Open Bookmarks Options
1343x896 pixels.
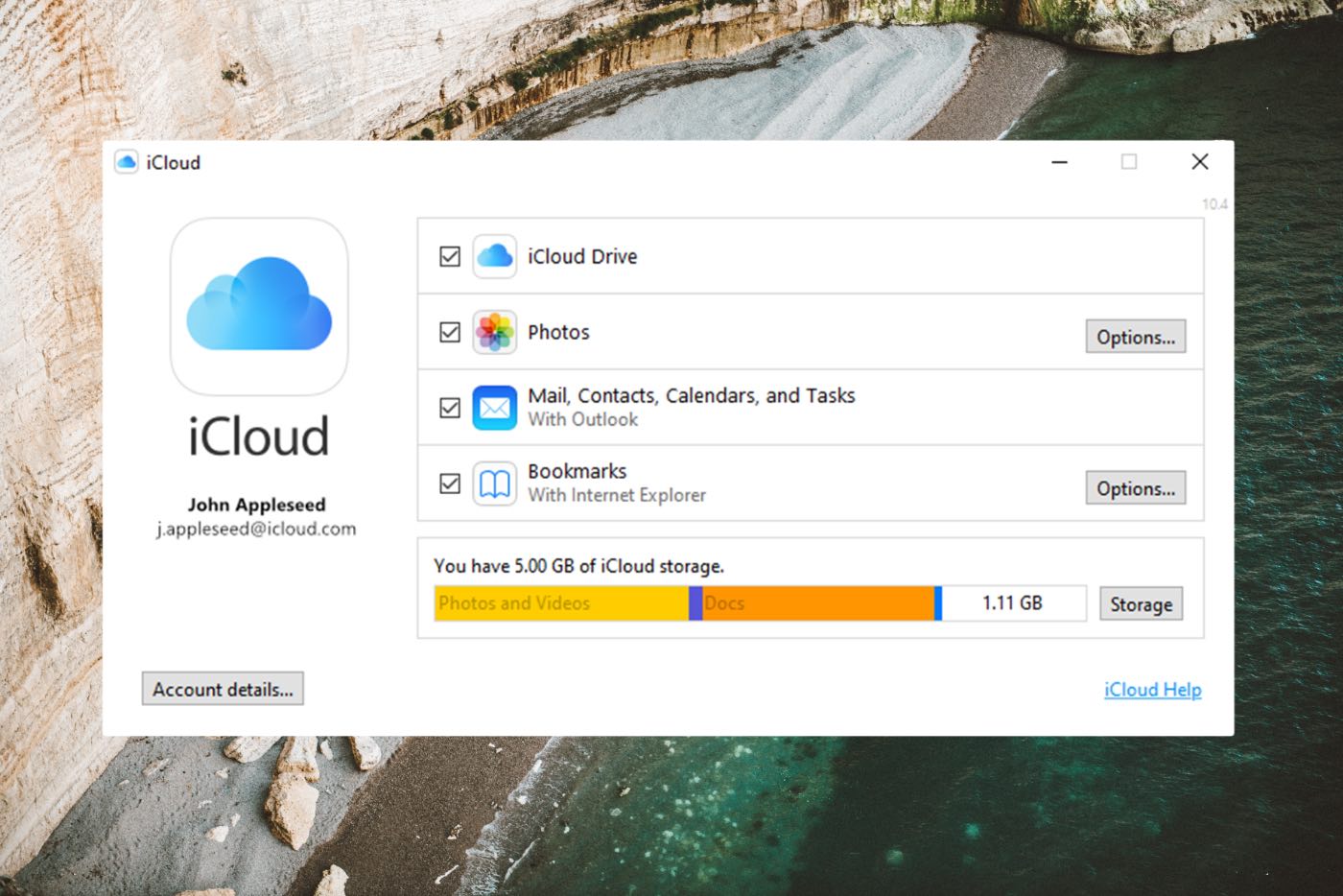pos(1136,488)
